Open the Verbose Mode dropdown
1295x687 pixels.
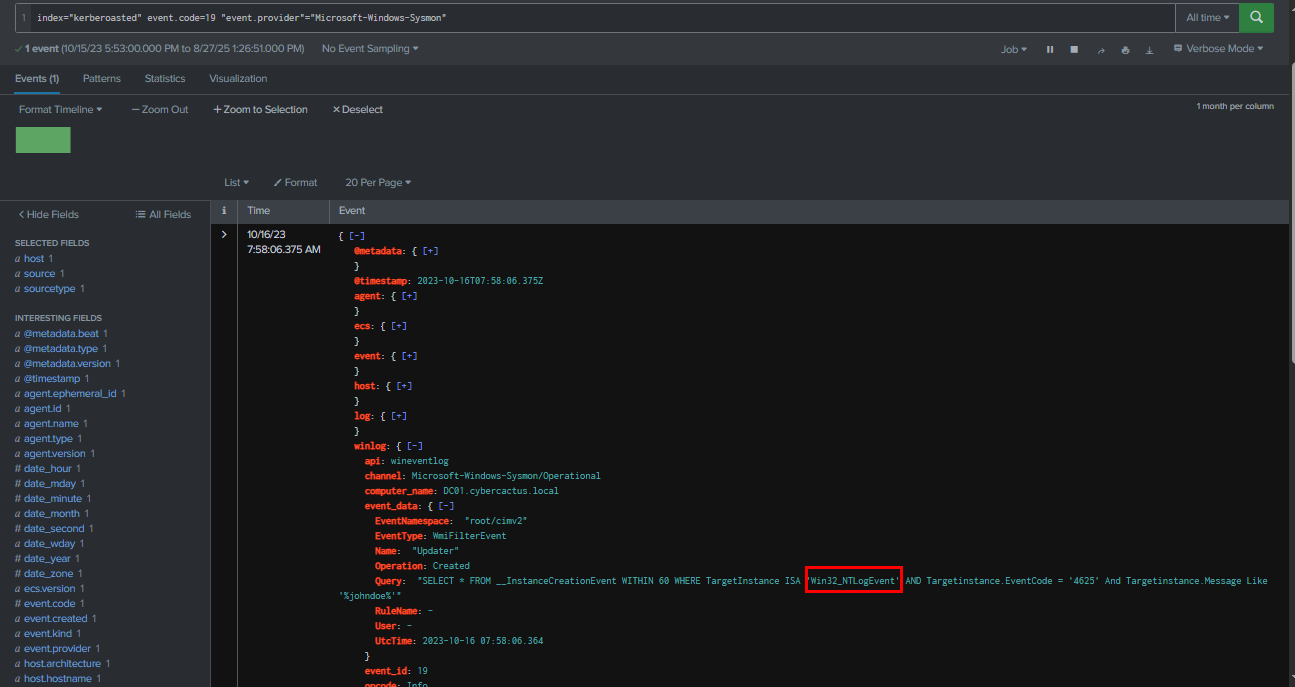[x=1218, y=49]
